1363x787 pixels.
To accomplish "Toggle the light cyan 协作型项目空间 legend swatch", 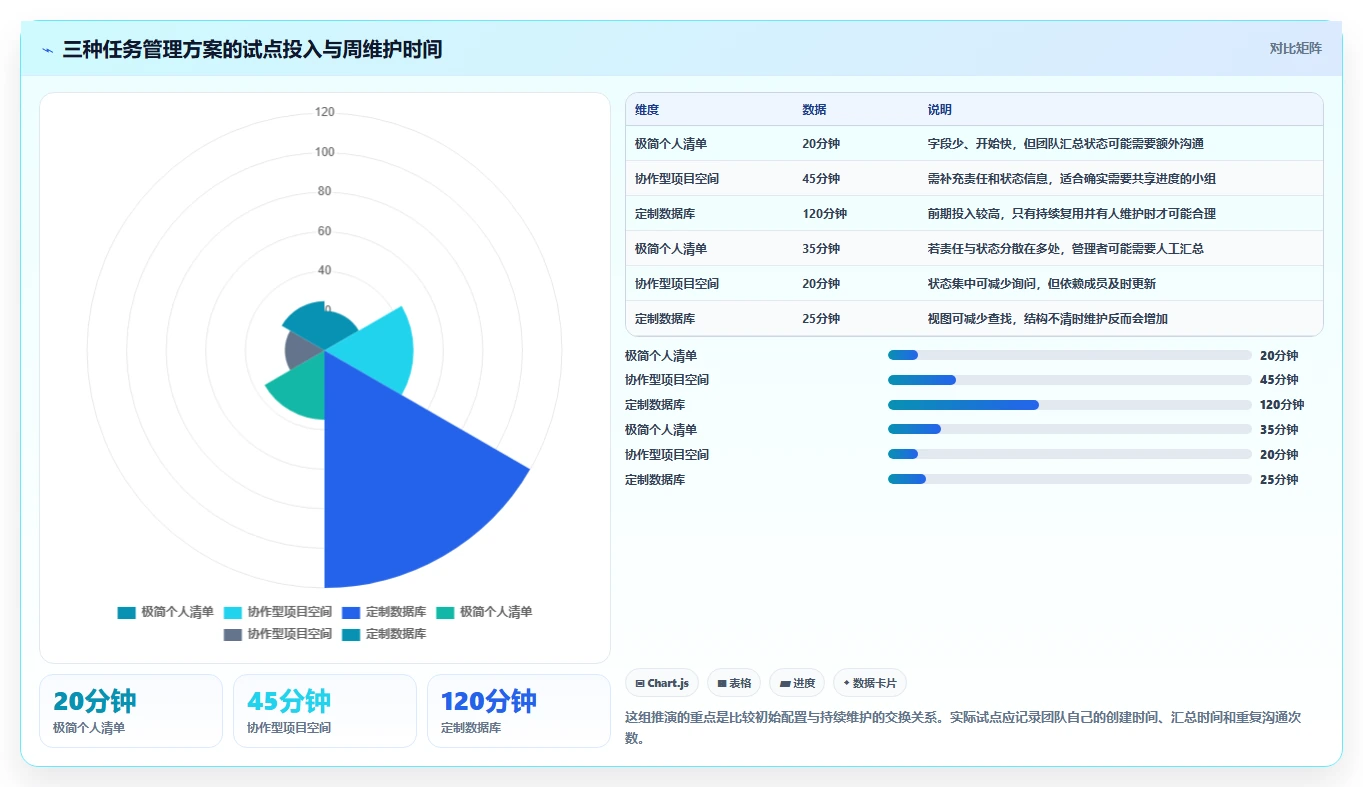I will coord(232,612).
